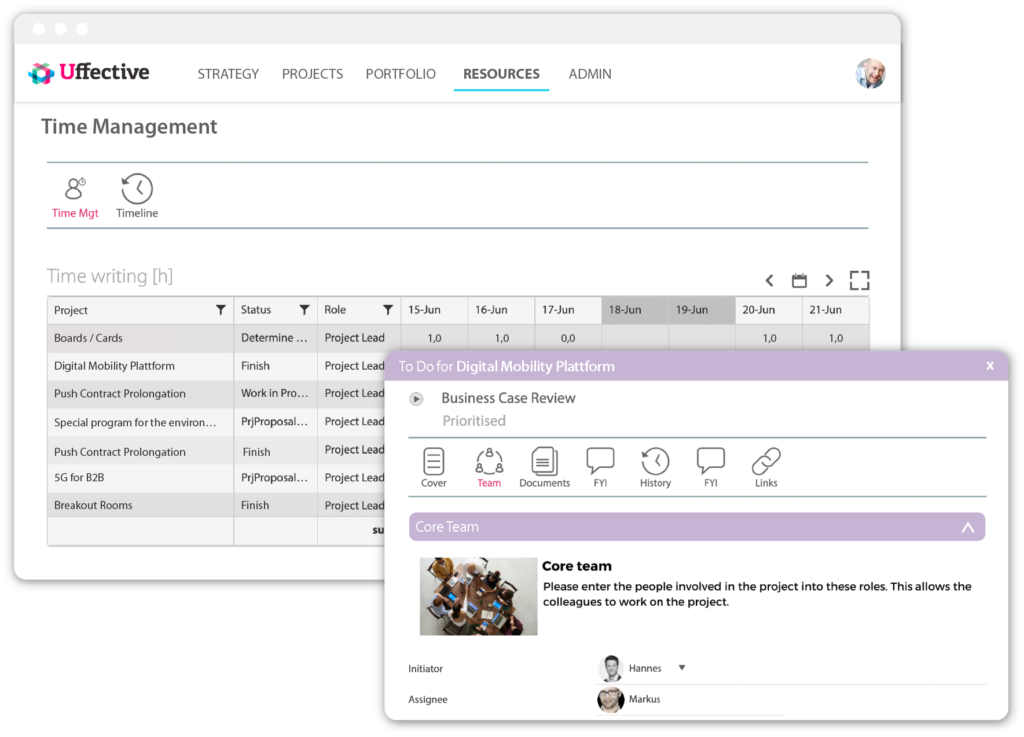Screen dimensions: 1024x737
Task: Click the Business Case Review title
Action: [x=508, y=398]
